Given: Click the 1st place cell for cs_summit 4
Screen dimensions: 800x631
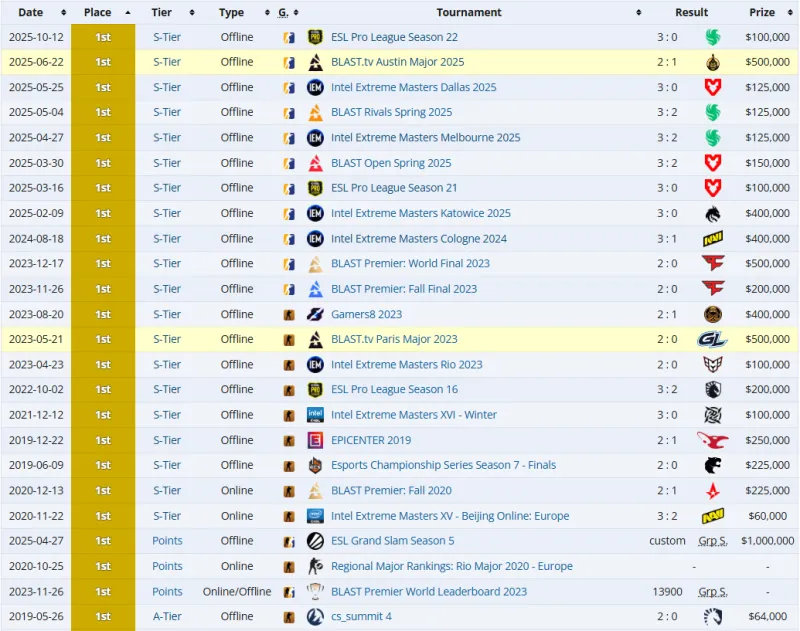Looking at the screenshot, I should [x=103, y=617].
